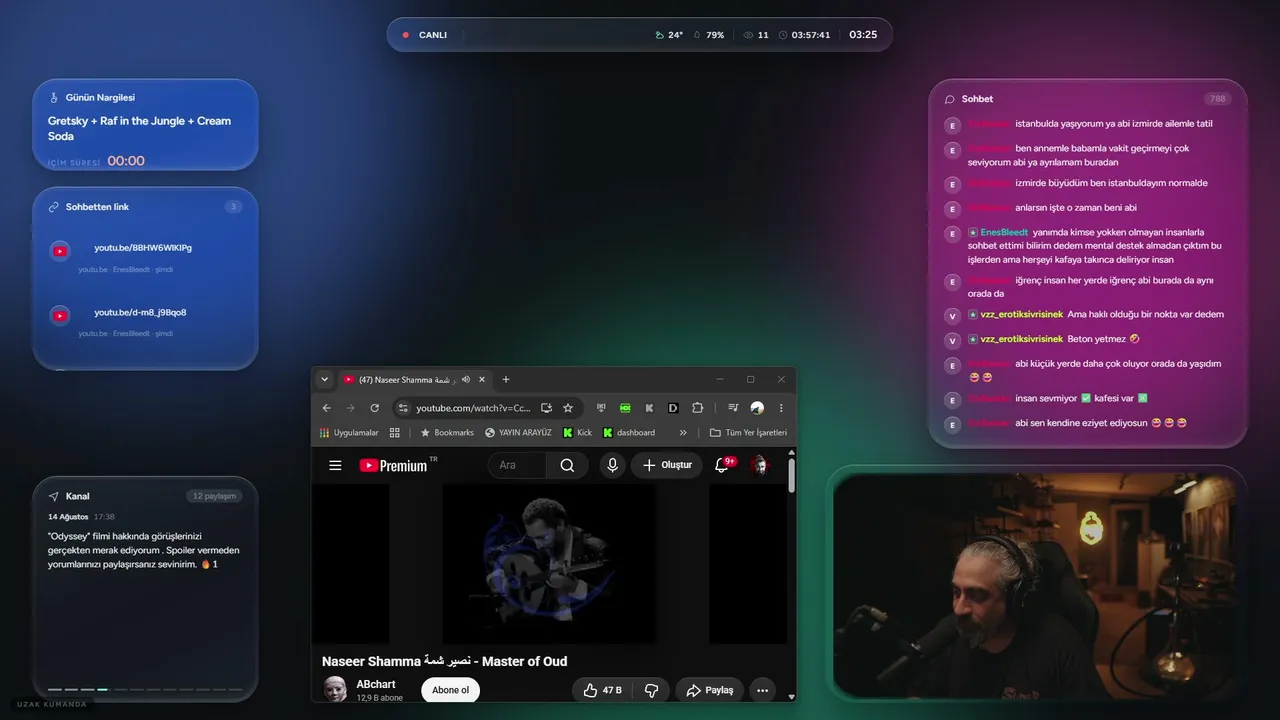The width and height of the screenshot is (1280, 720).
Task: Open the Chrome three-dot menu
Action: click(781, 408)
